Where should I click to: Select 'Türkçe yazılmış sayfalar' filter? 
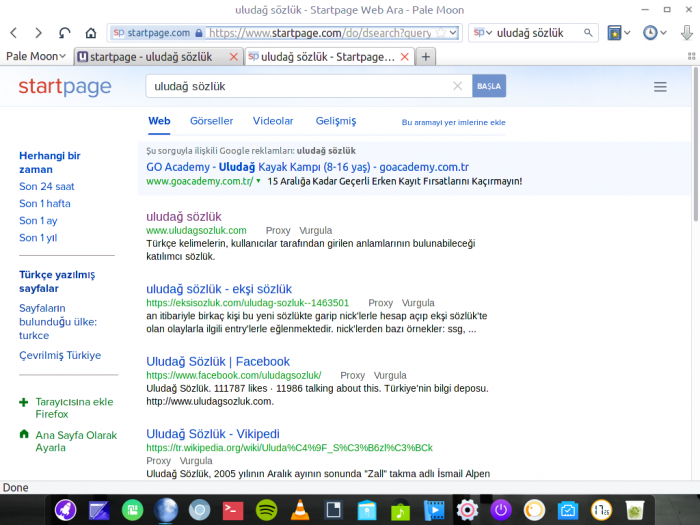(57, 281)
